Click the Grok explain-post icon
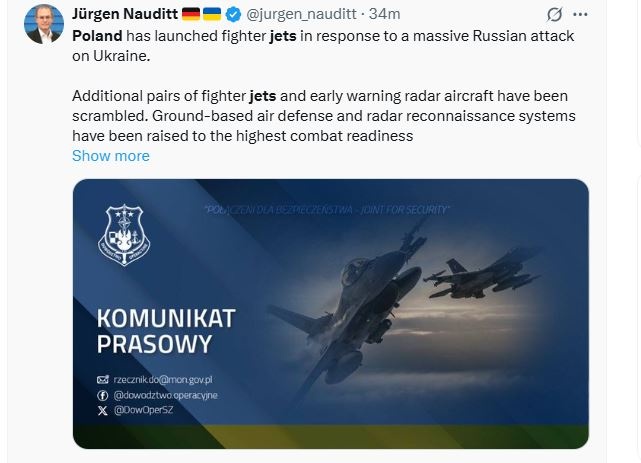 [x=555, y=15]
